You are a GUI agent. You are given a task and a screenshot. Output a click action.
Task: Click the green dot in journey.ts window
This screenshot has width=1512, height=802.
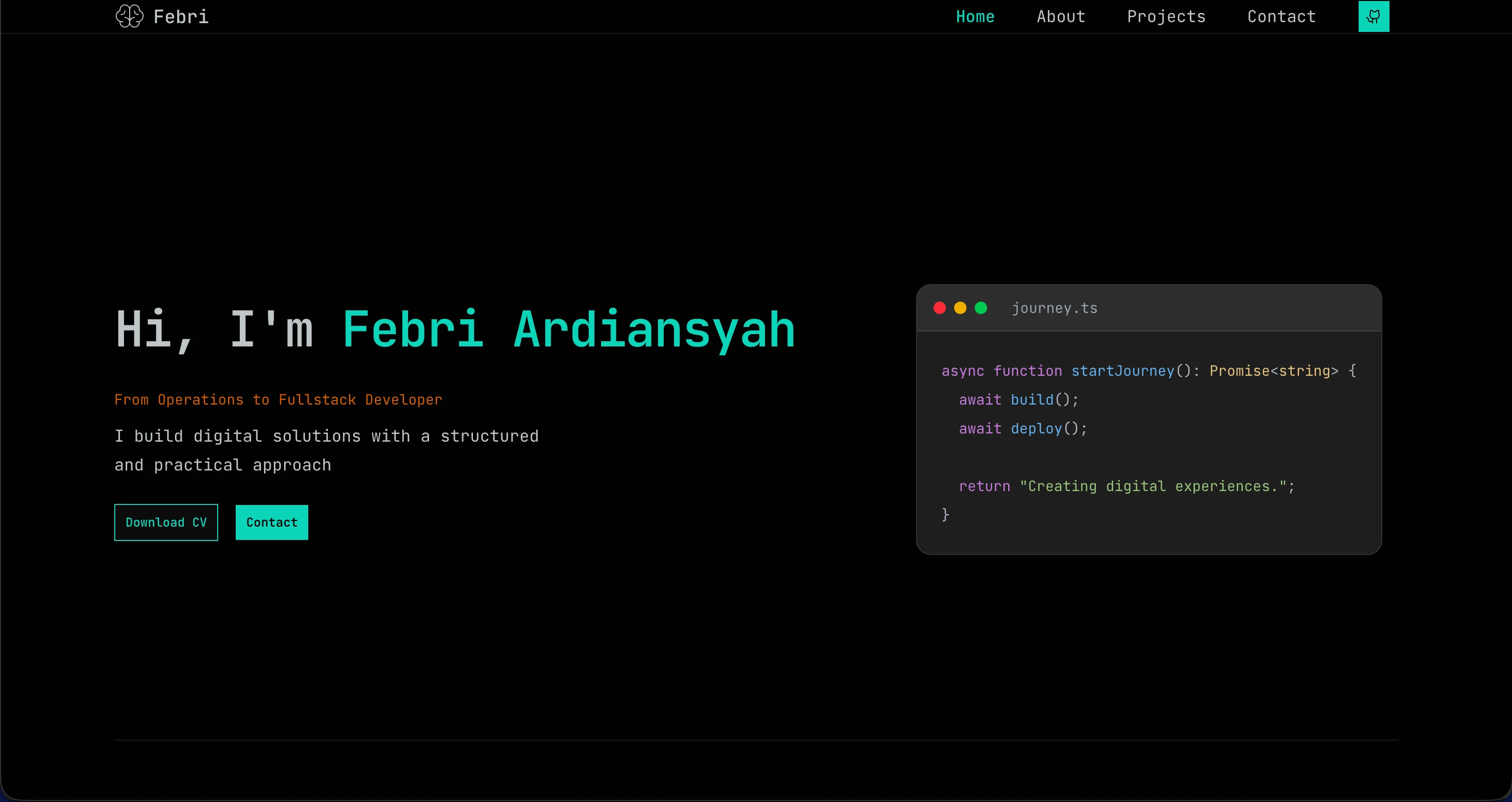[981, 308]
